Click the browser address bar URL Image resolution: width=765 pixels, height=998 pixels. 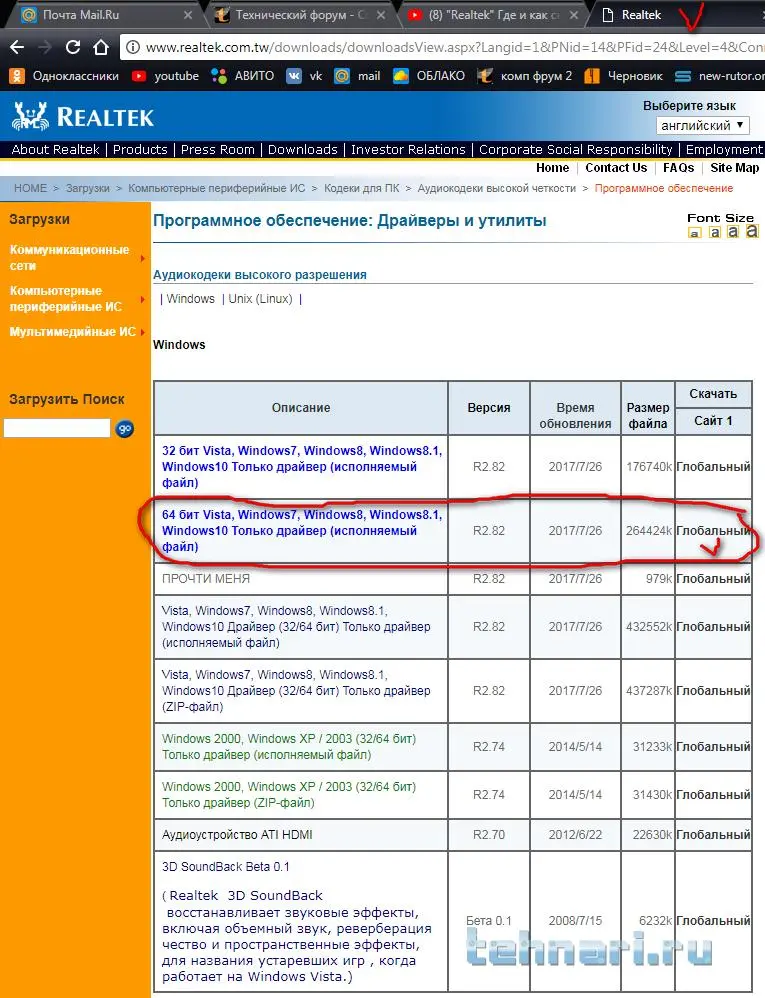click(x=454, y=47)
